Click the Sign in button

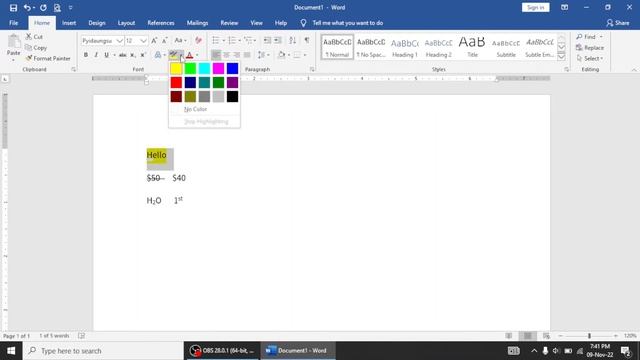click(x=536, y=7)
